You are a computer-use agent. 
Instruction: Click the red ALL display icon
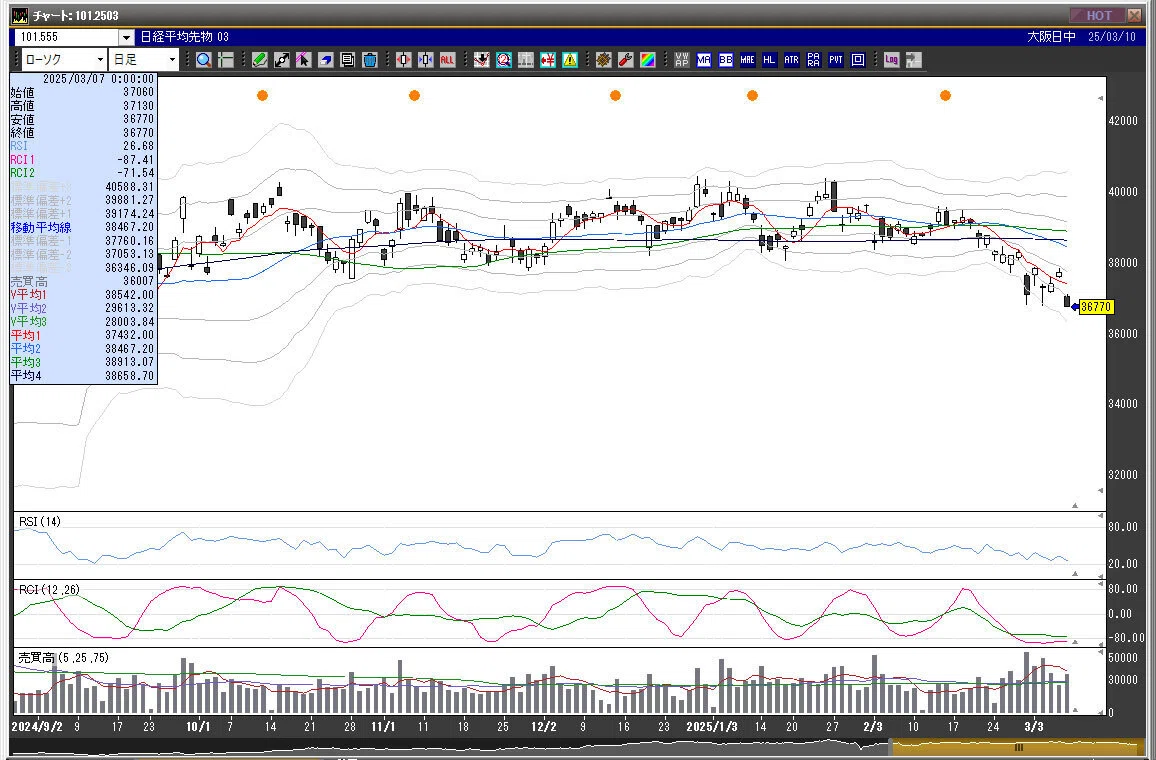pos(448,60)
